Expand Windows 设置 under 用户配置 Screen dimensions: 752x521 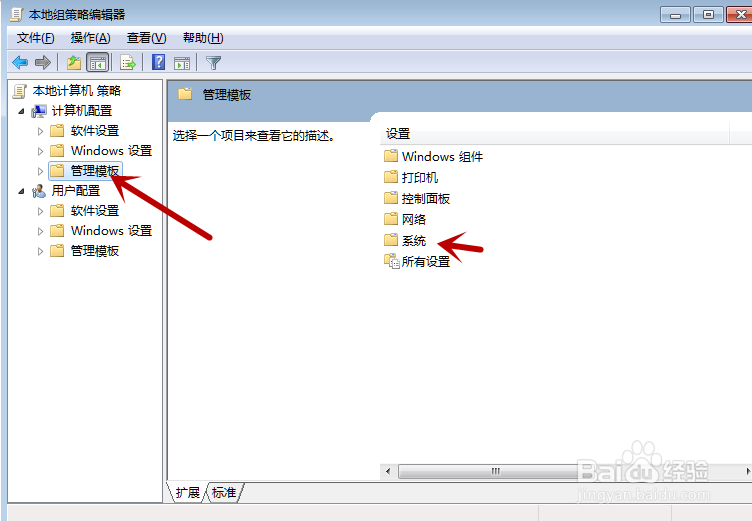(40, 231)
